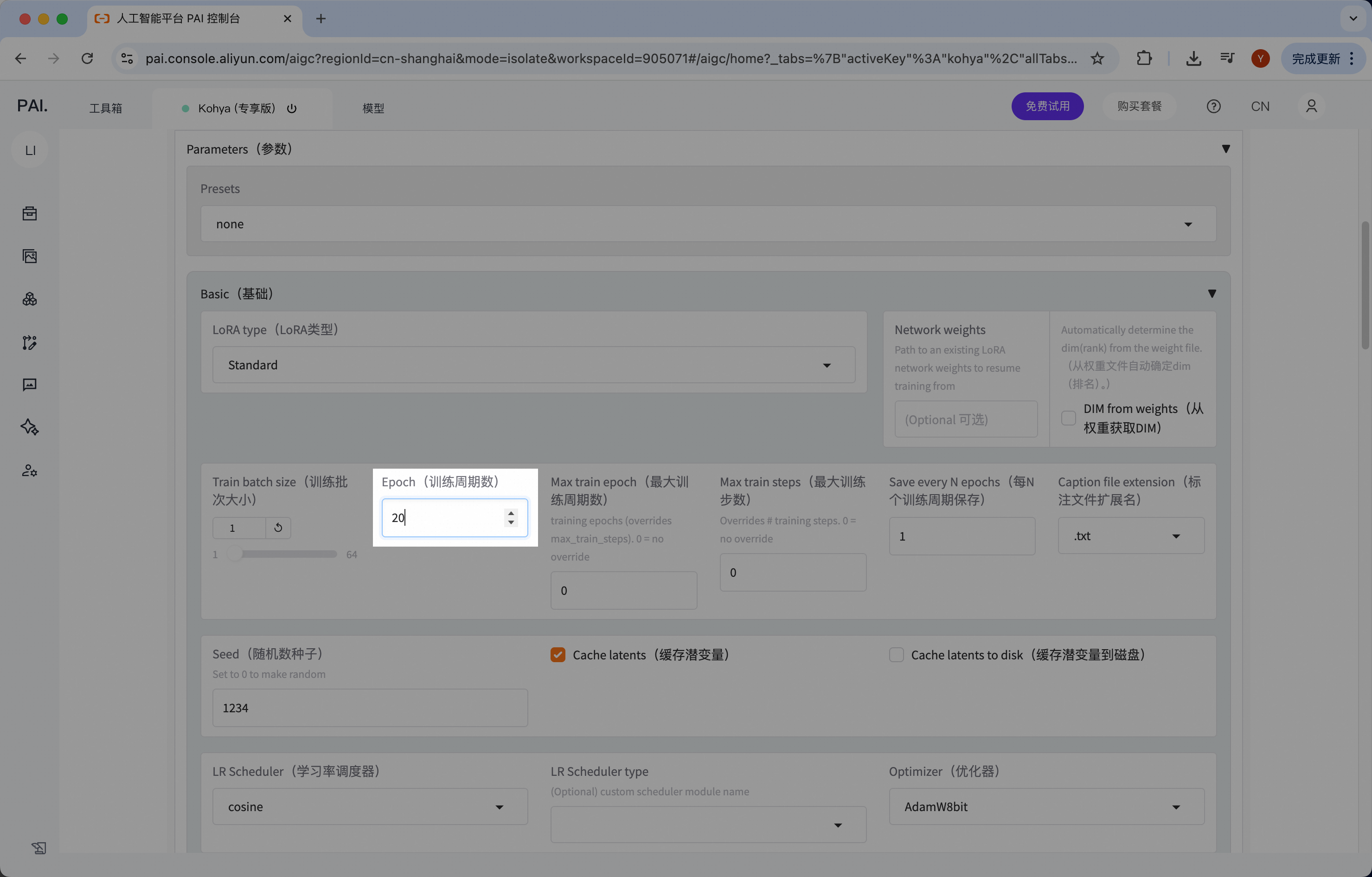Disable the Cache latents checkbox
This screenshot has height=877, width=1372.
558,655
